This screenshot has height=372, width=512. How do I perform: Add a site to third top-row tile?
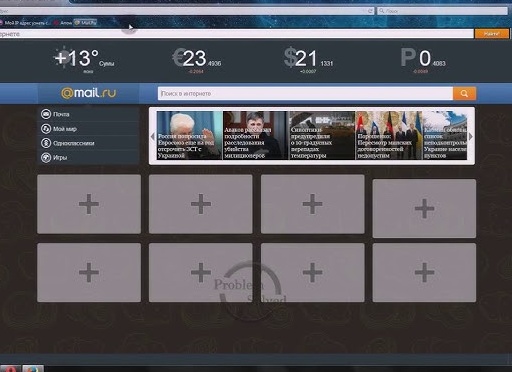point(313,204)
